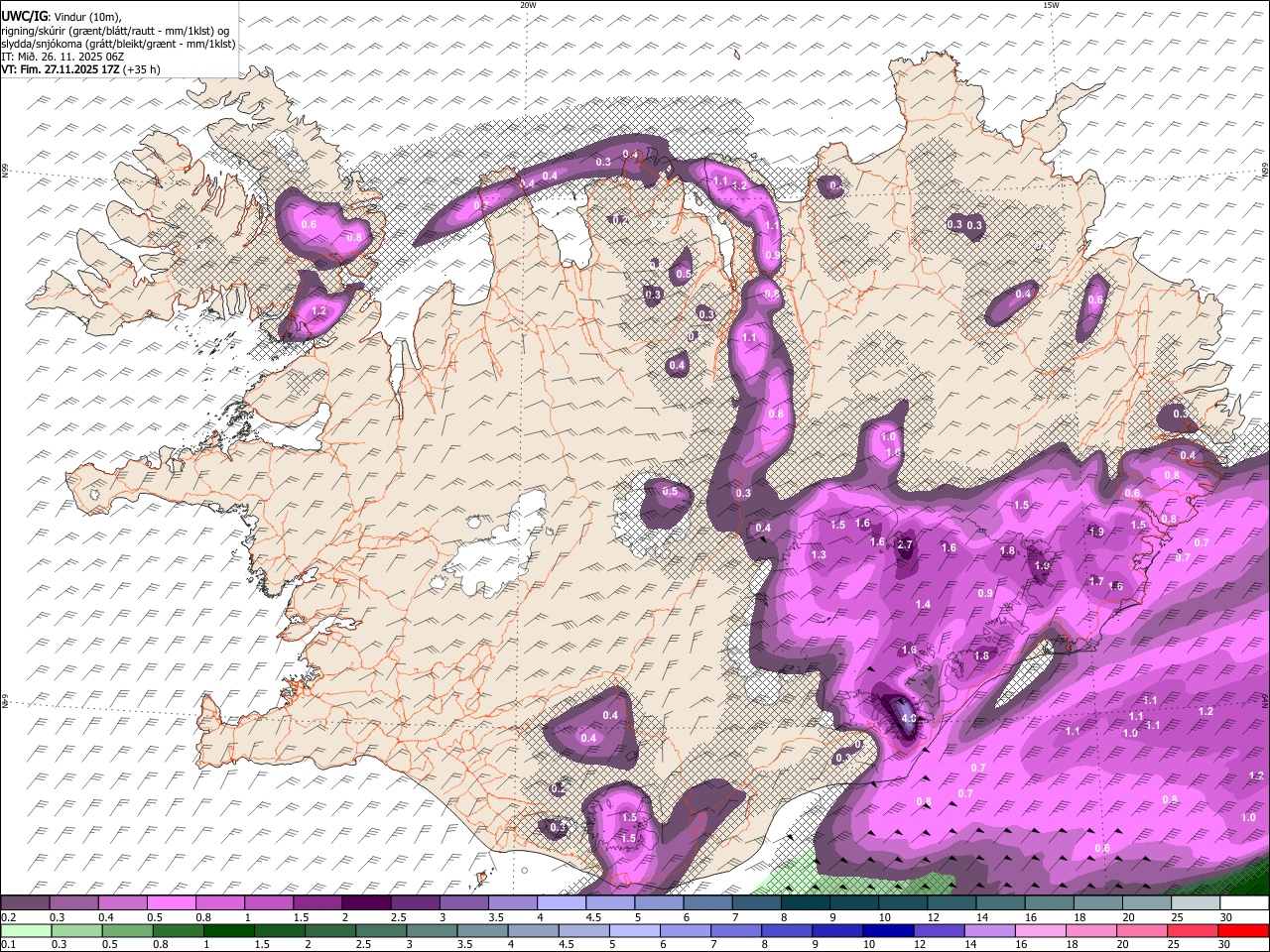Select the dark green 1 swatch in lower legend
The image size is (1270, 952).
coord(228,930)
